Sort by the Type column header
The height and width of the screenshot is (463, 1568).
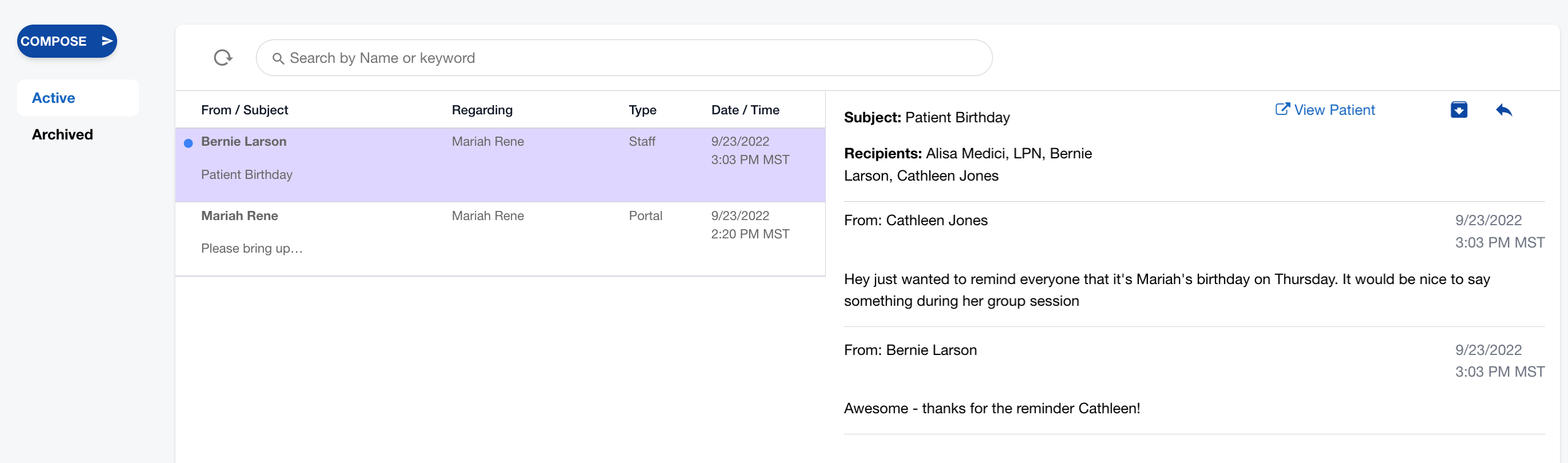pos(642,110)
